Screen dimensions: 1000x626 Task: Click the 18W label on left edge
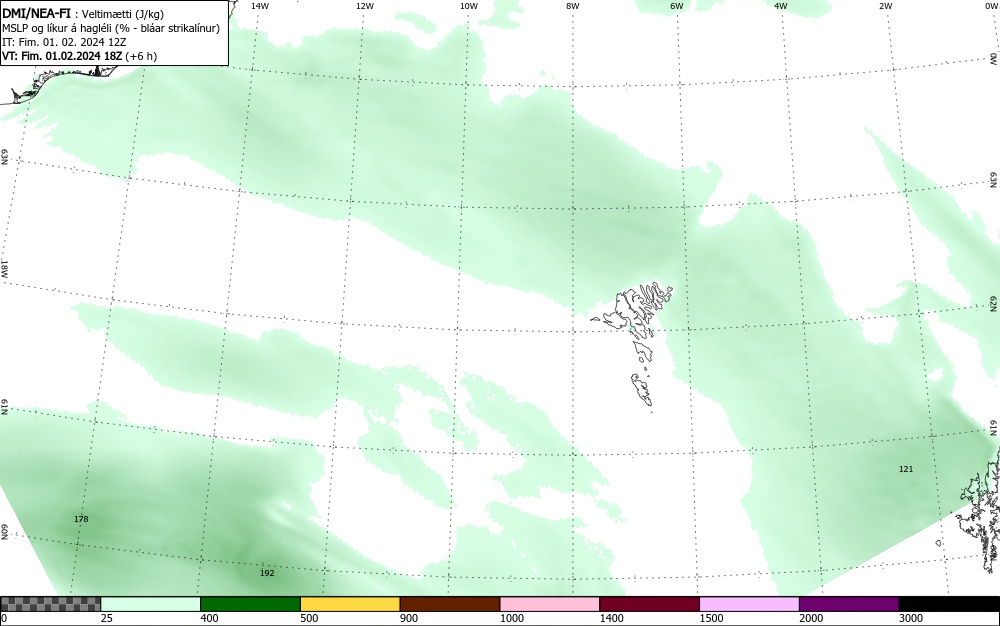coord(4,268)
